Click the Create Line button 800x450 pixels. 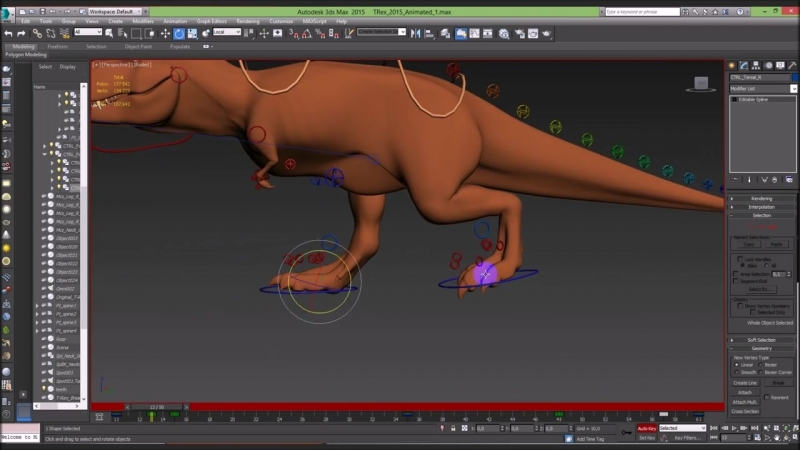coord(745,383)
